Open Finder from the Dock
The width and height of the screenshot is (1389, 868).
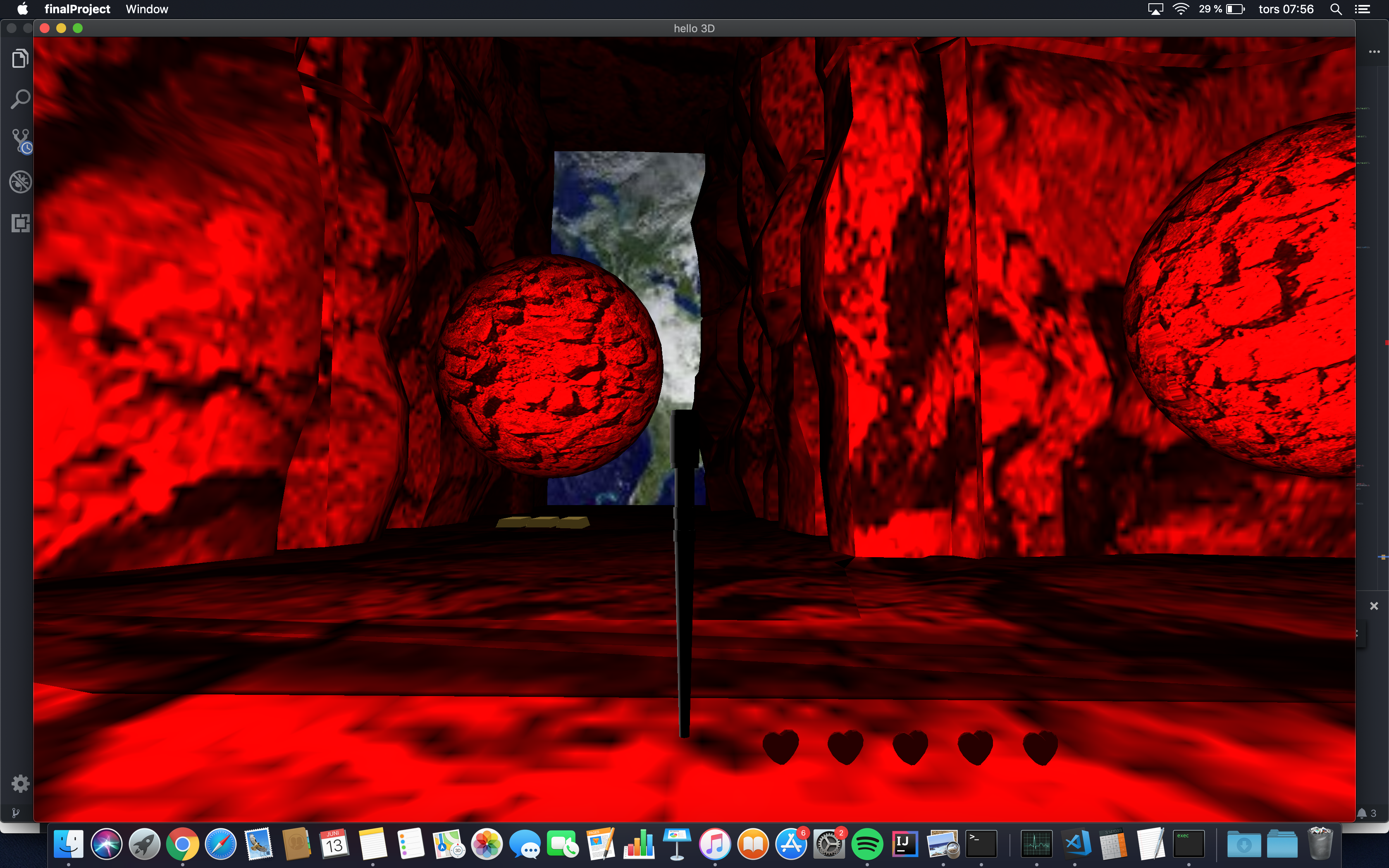(x=68, y=844)
